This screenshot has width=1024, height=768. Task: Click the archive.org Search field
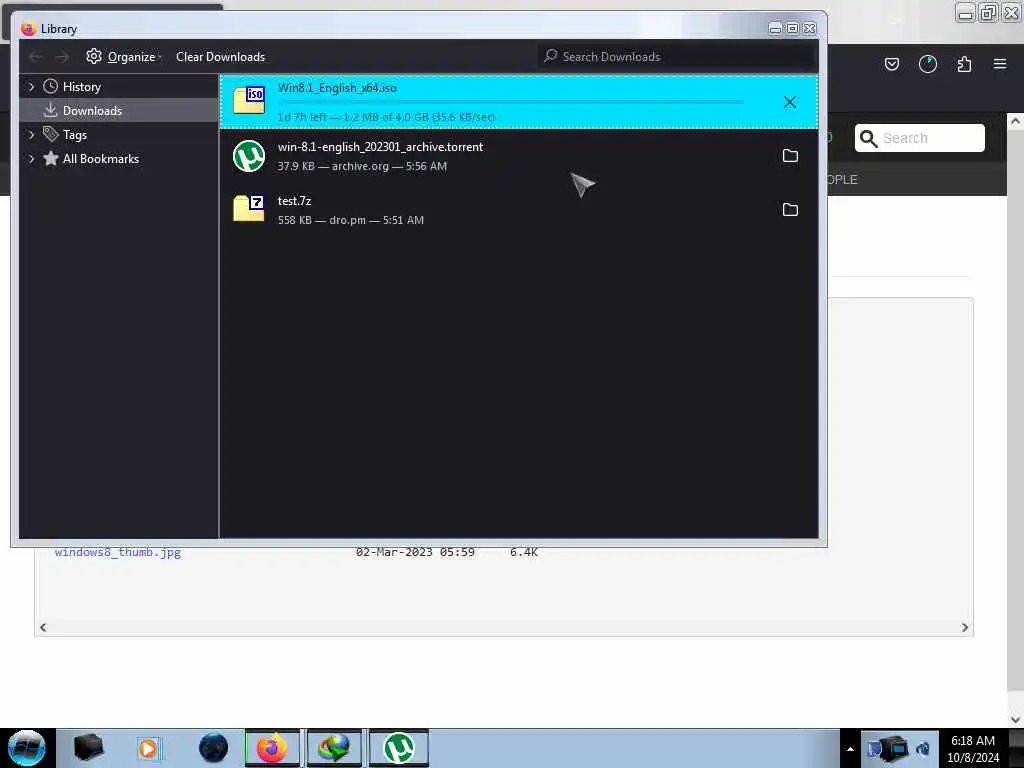[920, 138]
